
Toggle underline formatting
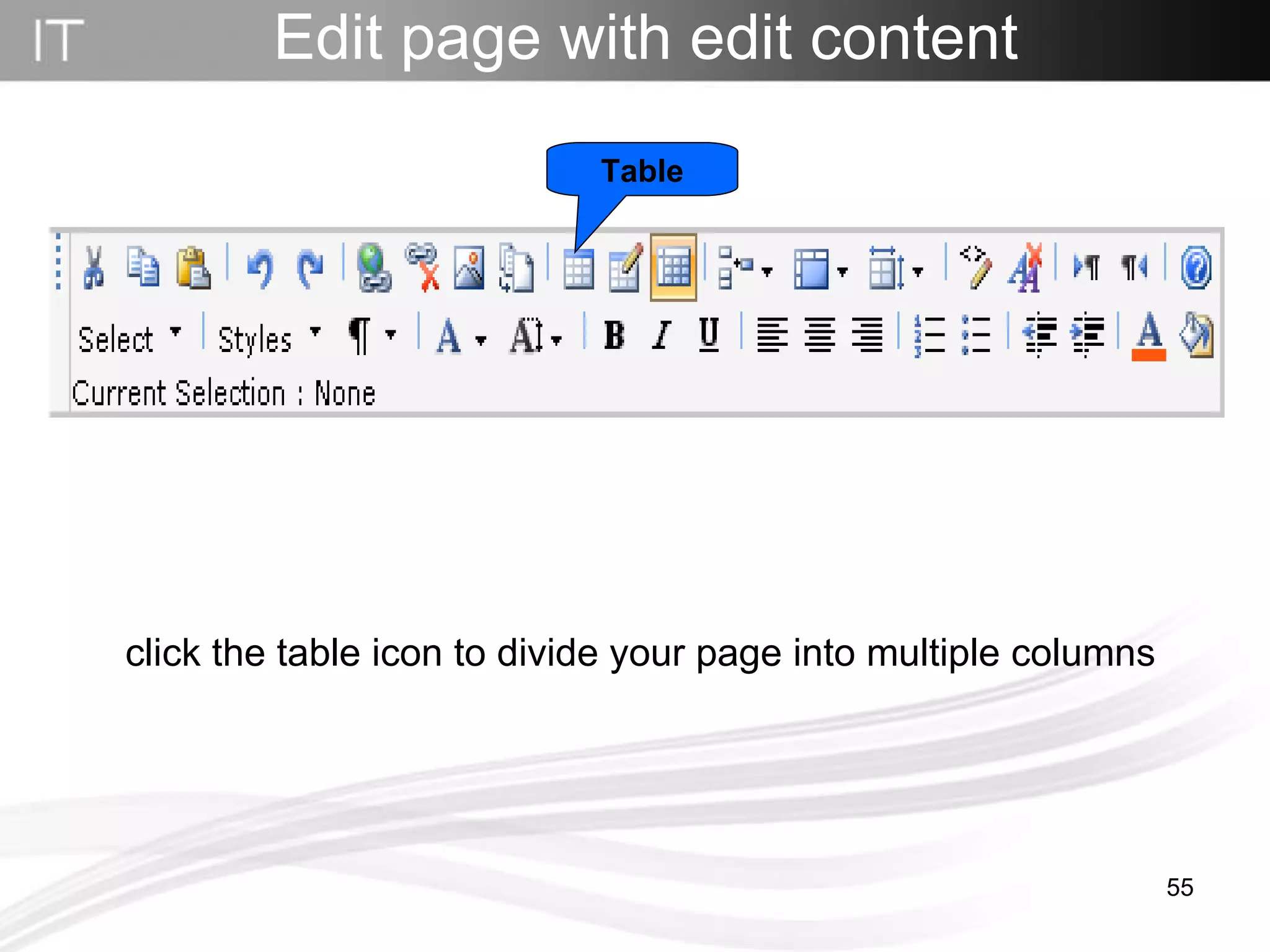pos(709,335)
